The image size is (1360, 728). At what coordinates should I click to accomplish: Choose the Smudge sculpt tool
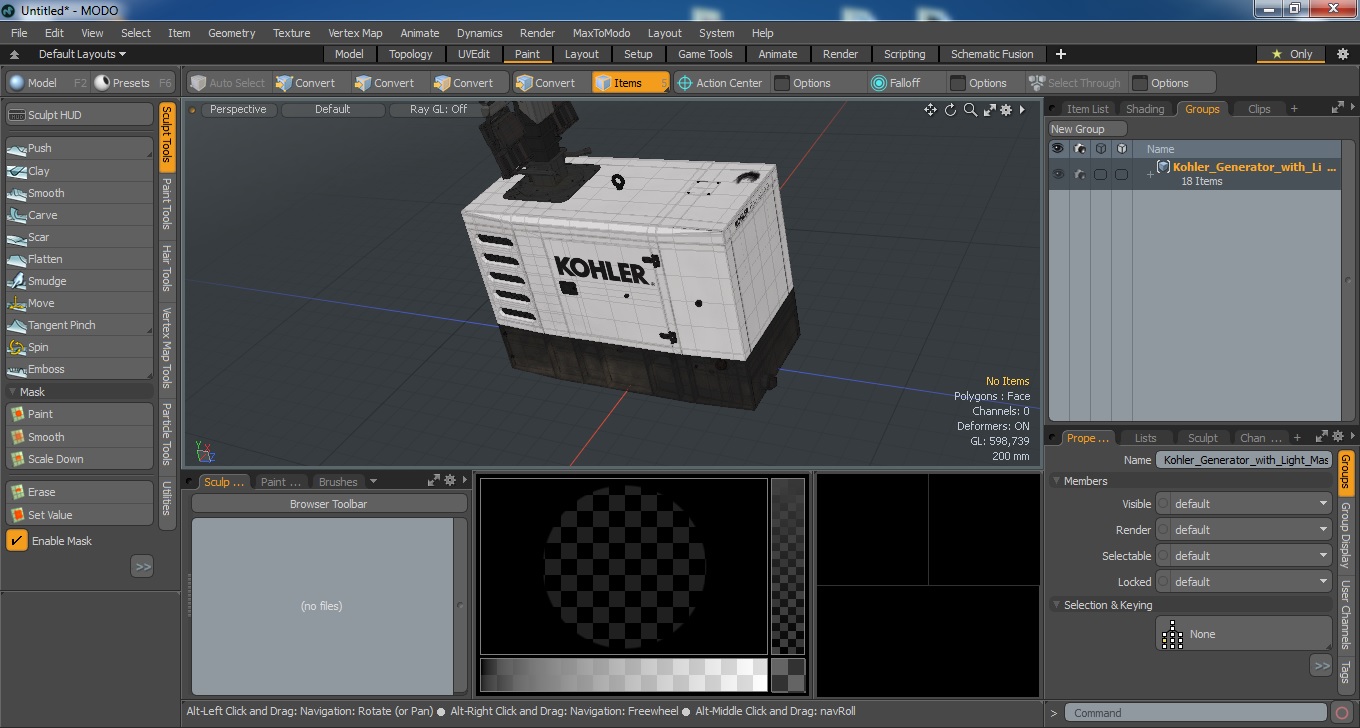coord(79,281)
